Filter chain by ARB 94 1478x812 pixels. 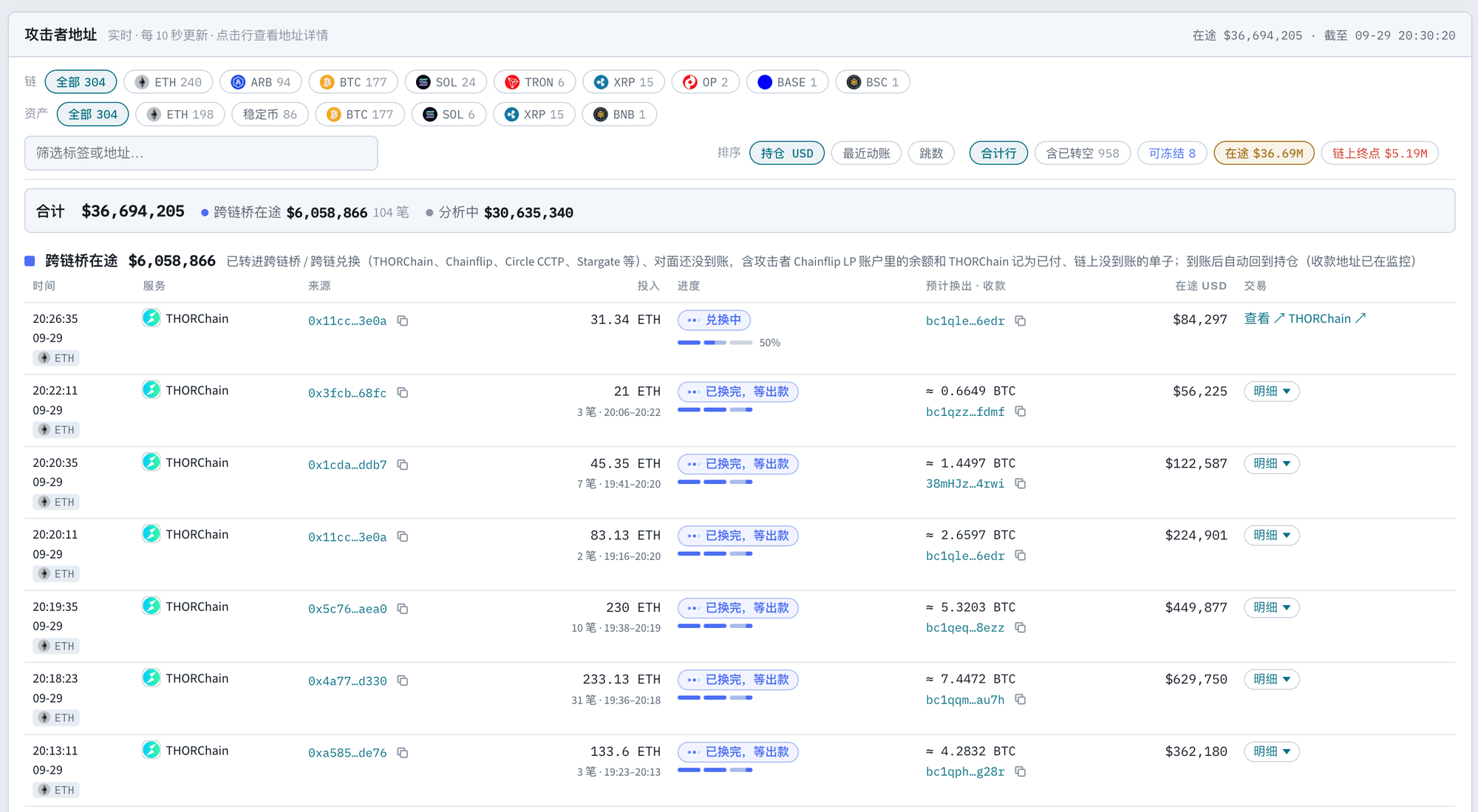(x=261, y=82)
